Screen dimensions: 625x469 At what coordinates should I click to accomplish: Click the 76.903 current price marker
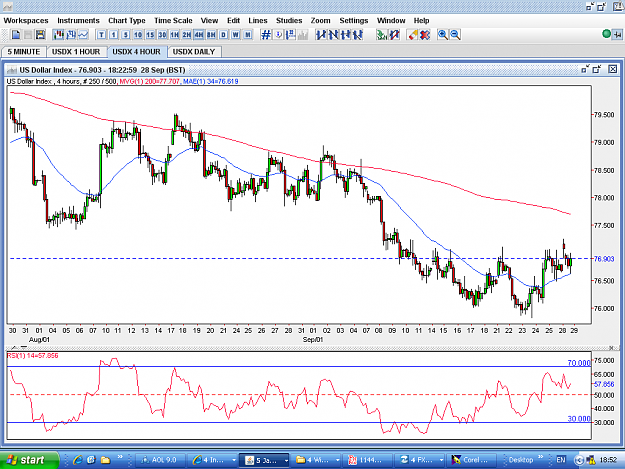click(604, 259)
